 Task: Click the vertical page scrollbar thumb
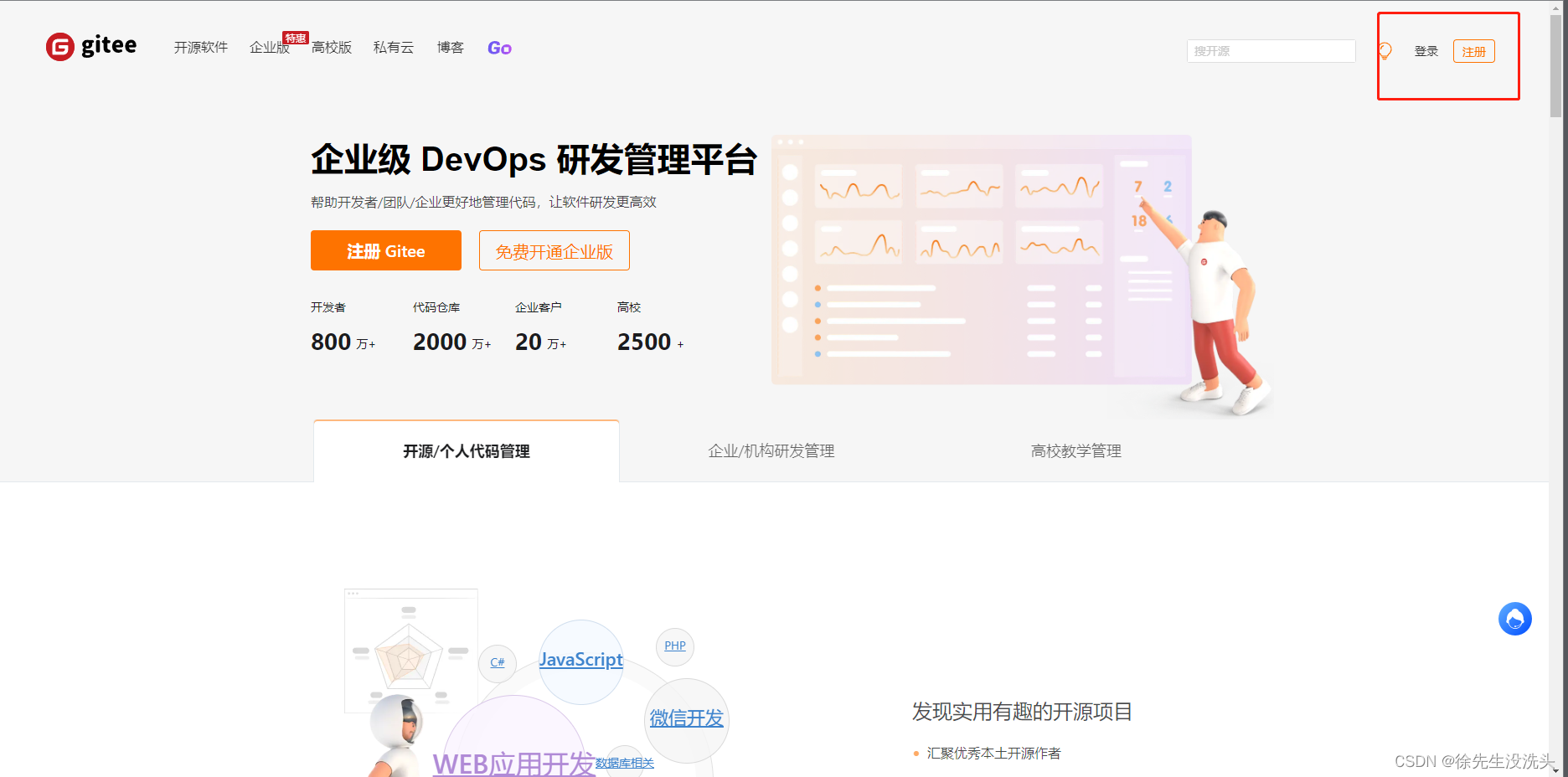(1555, 65)
